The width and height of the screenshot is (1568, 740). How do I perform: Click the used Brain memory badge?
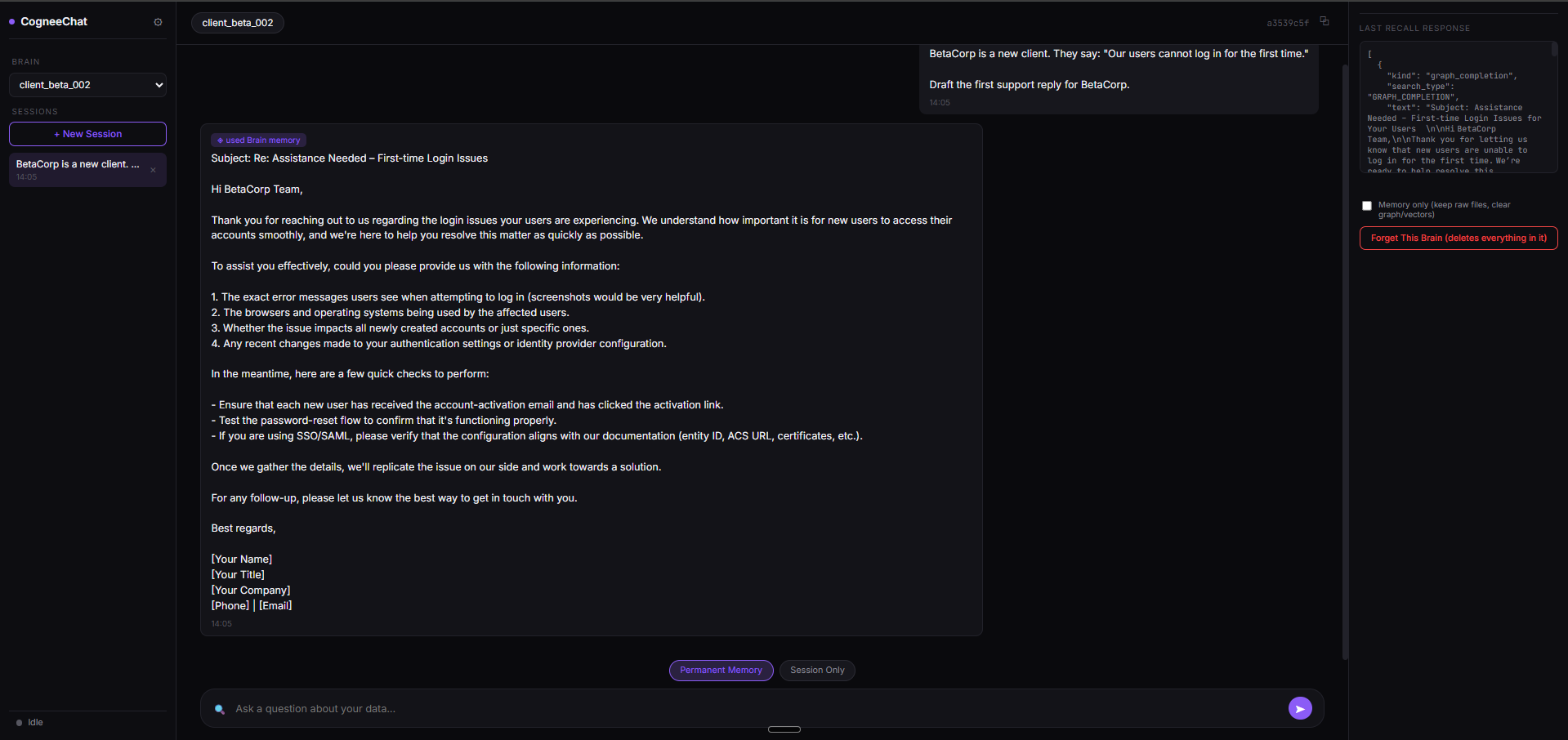coord(258,140)
